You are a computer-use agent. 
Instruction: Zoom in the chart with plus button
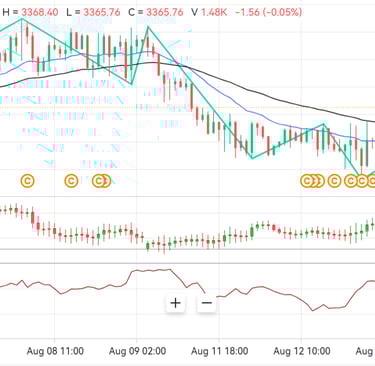[175, 303]
